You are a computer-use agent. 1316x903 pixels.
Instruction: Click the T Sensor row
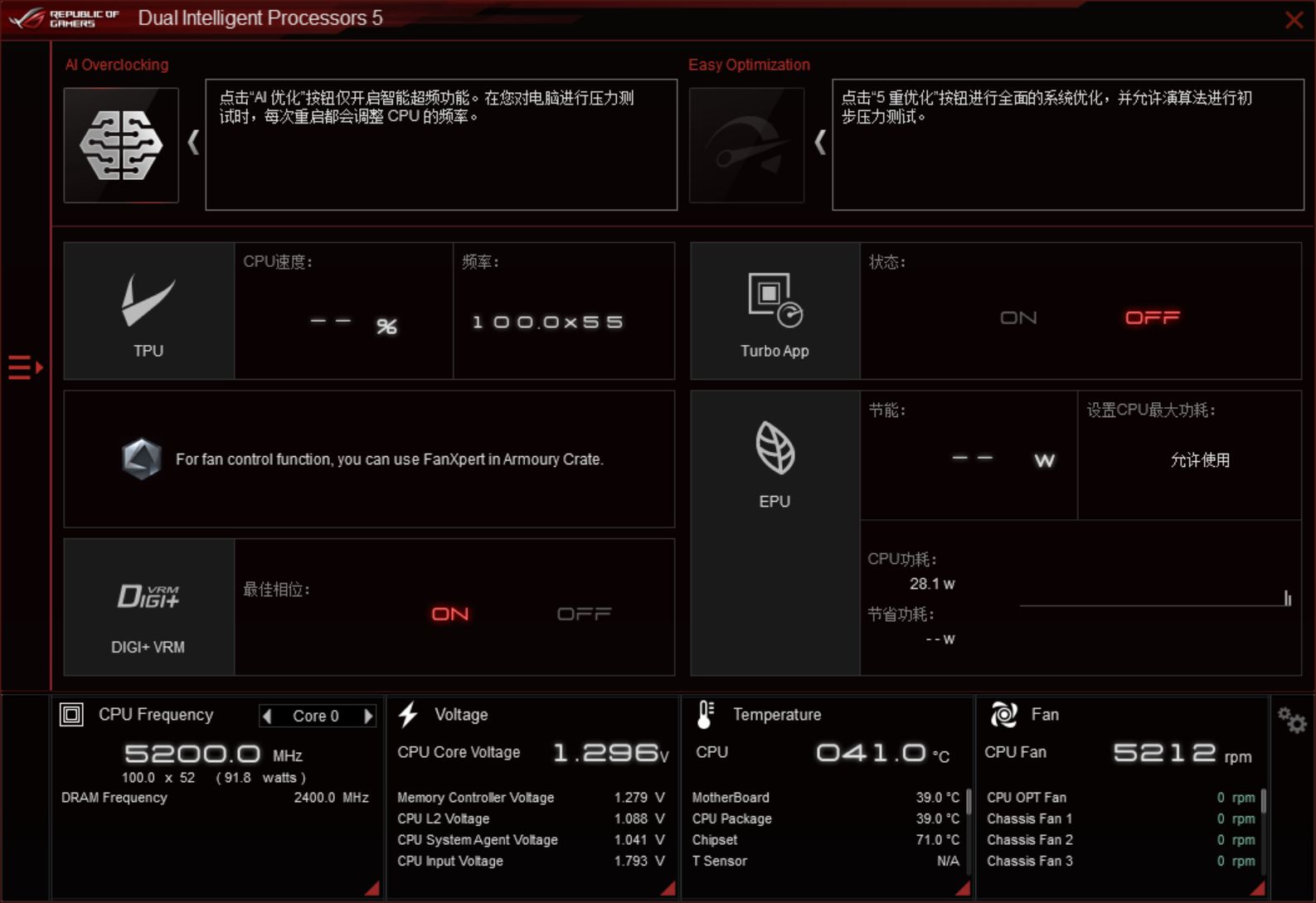click(826, 862)
